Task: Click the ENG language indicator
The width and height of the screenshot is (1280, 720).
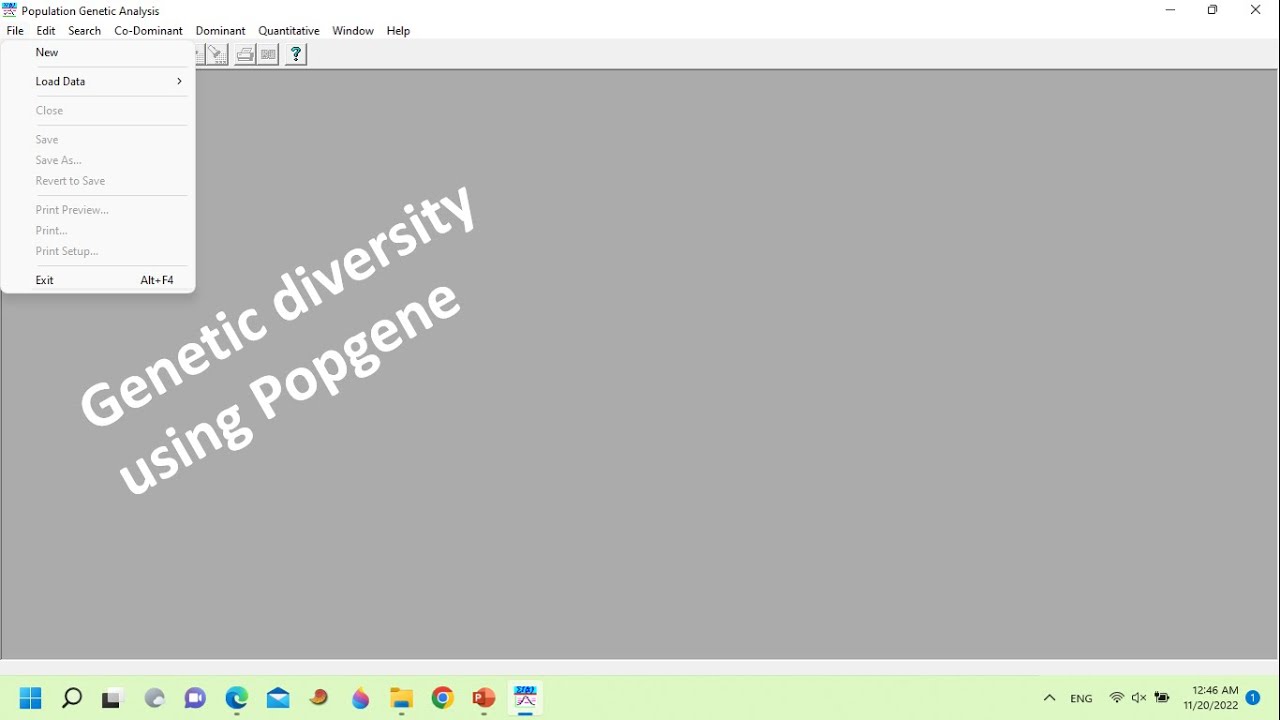Action: pos(1081,698)
